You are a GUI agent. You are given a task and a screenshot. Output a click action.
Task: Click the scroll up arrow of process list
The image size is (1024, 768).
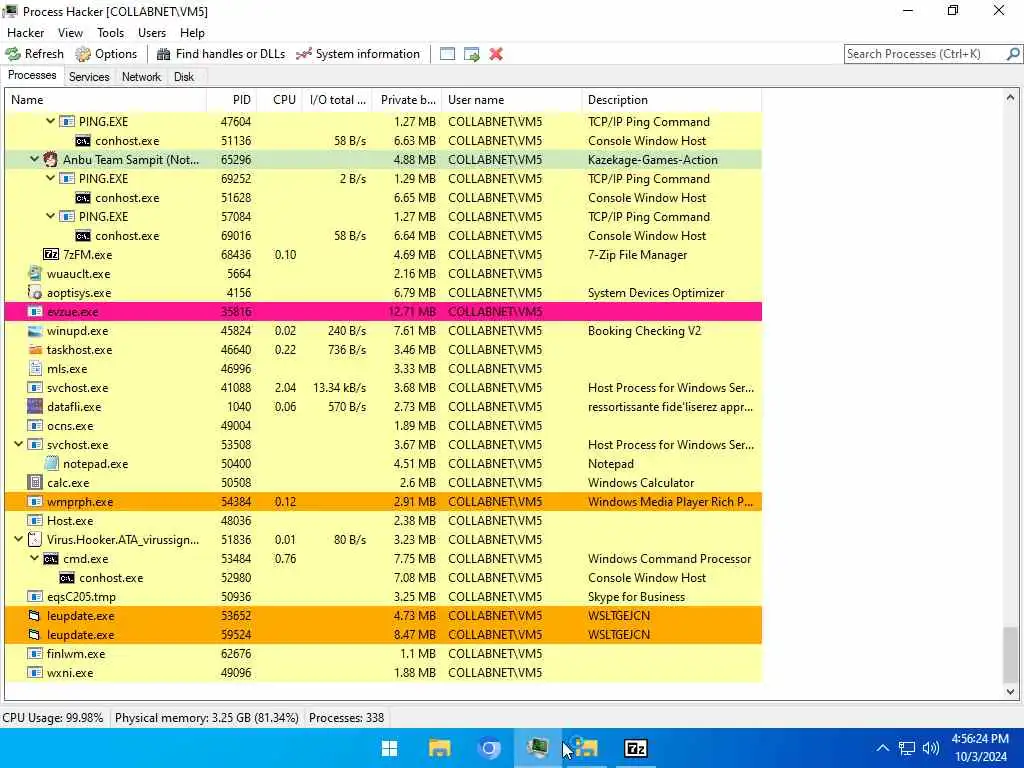coord(1010,97)
